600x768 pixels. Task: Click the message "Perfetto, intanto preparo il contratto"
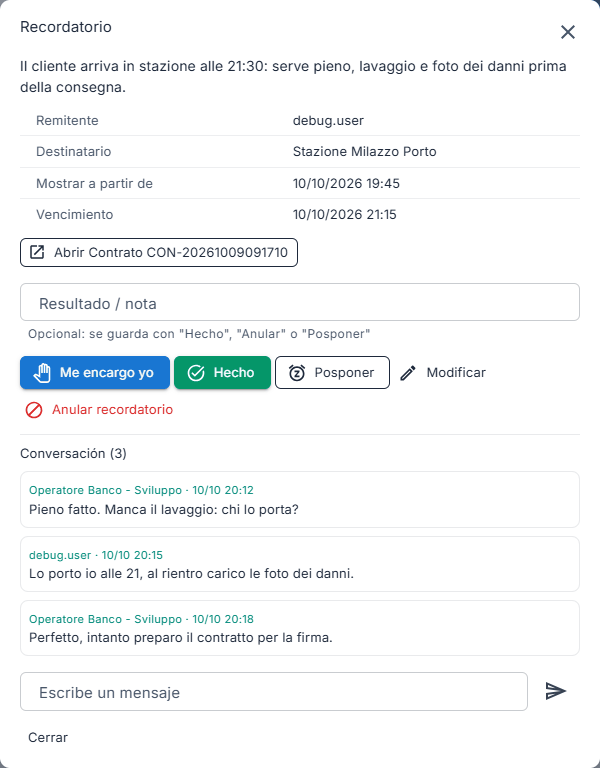[x=181, y=637]
